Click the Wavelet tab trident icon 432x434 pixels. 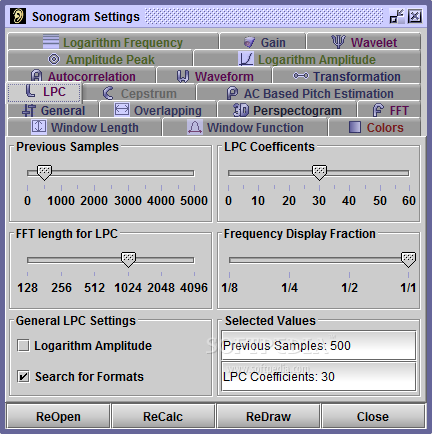pyautogui.click(x=338, y=42)
